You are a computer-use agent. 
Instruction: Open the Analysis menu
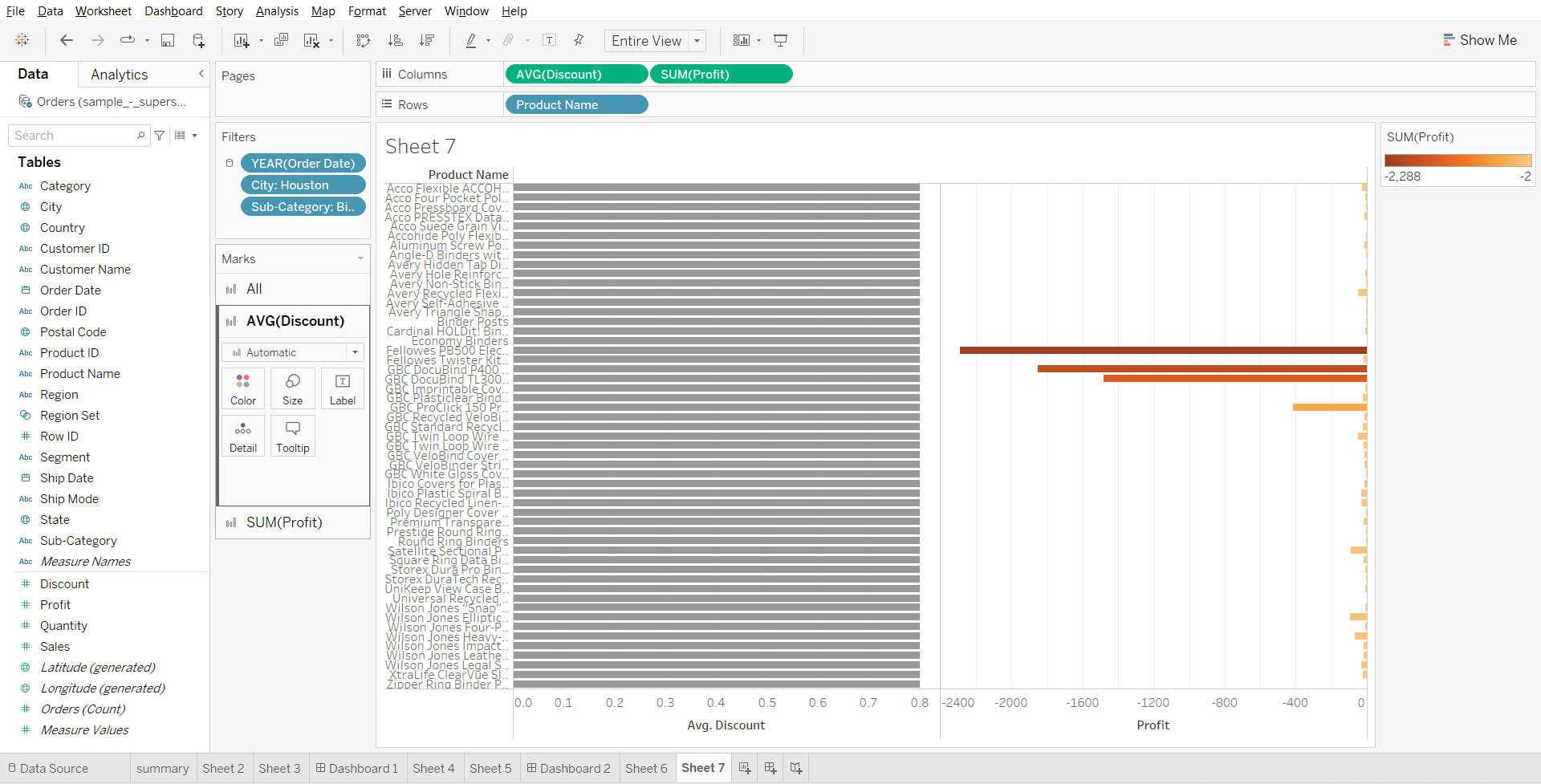pyautogui.click(x=277, y=11)
